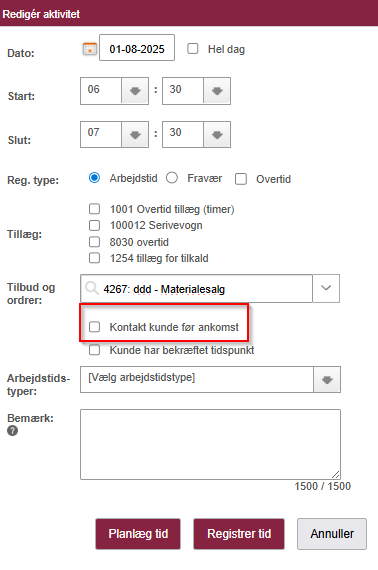
Task: Click the Start hour field showing 06
Action: click(x=101, y=91)
